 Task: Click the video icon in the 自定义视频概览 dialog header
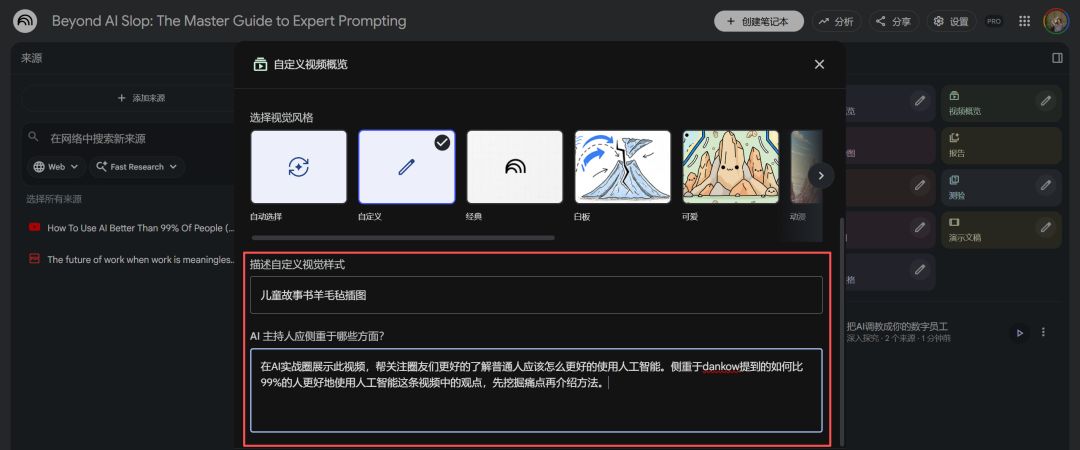(260, 65)
